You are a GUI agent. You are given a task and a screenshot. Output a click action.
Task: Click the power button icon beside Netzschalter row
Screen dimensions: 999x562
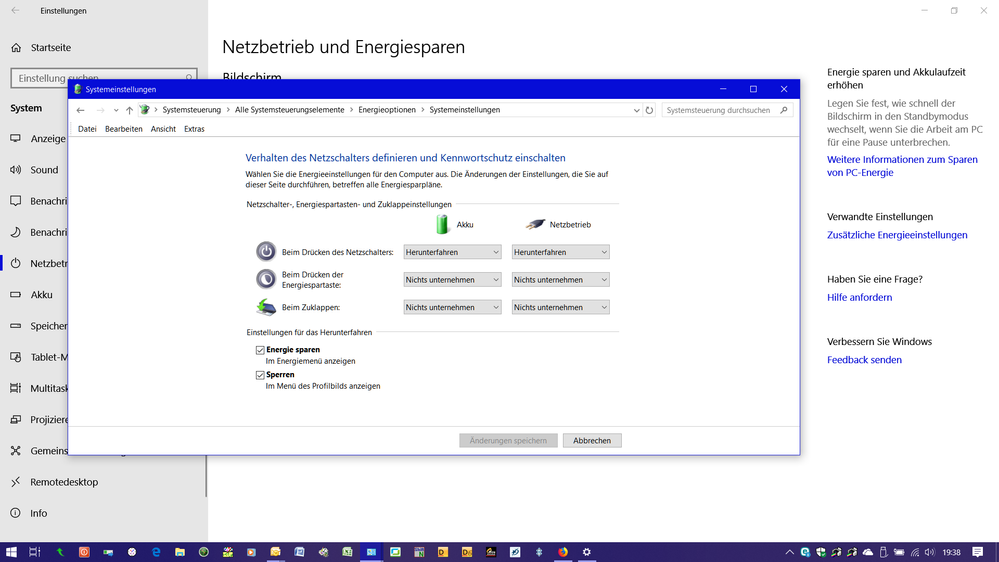pyautogui.click(x=266, y=251)
